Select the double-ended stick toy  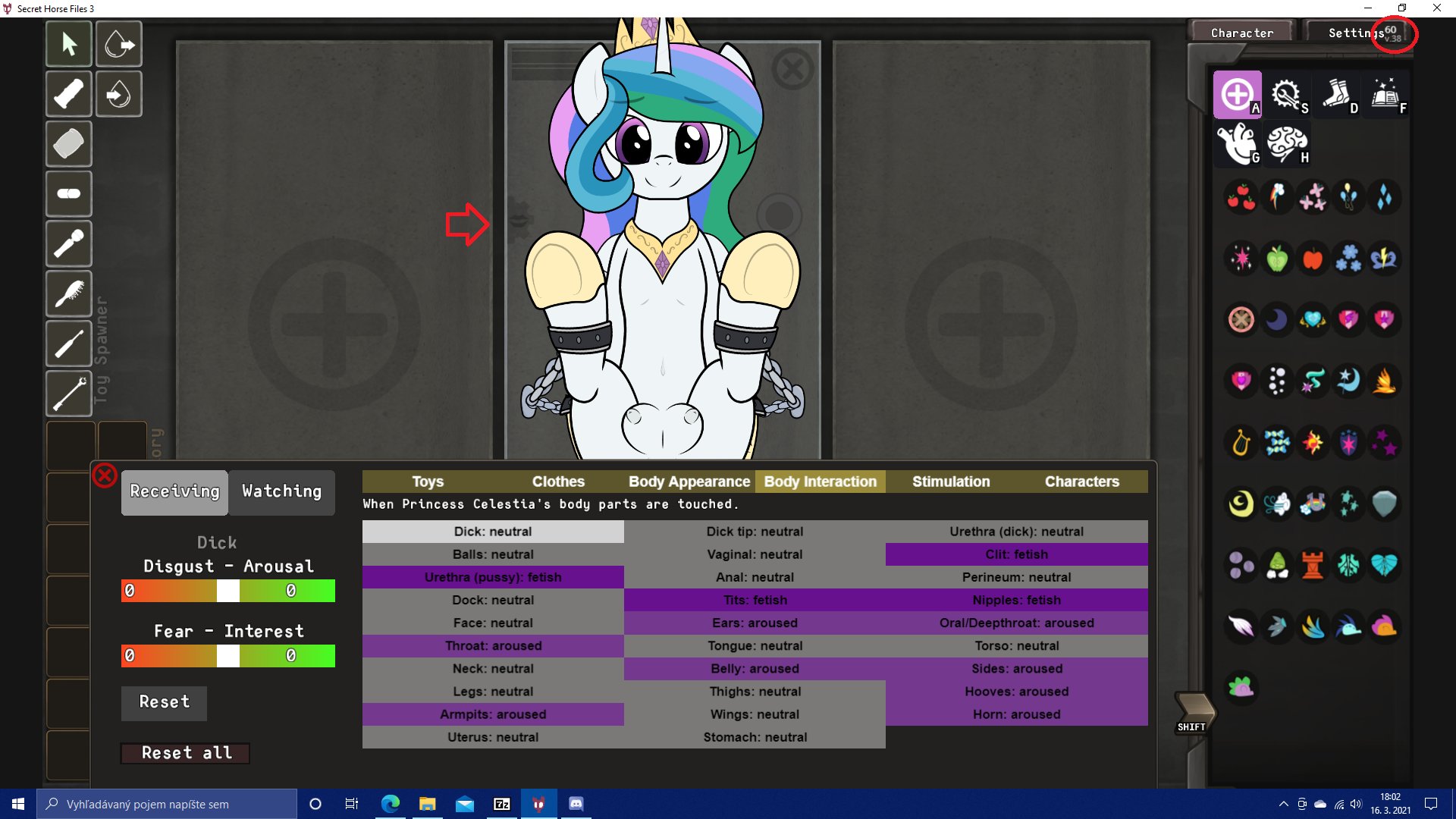tap(69, 394)
